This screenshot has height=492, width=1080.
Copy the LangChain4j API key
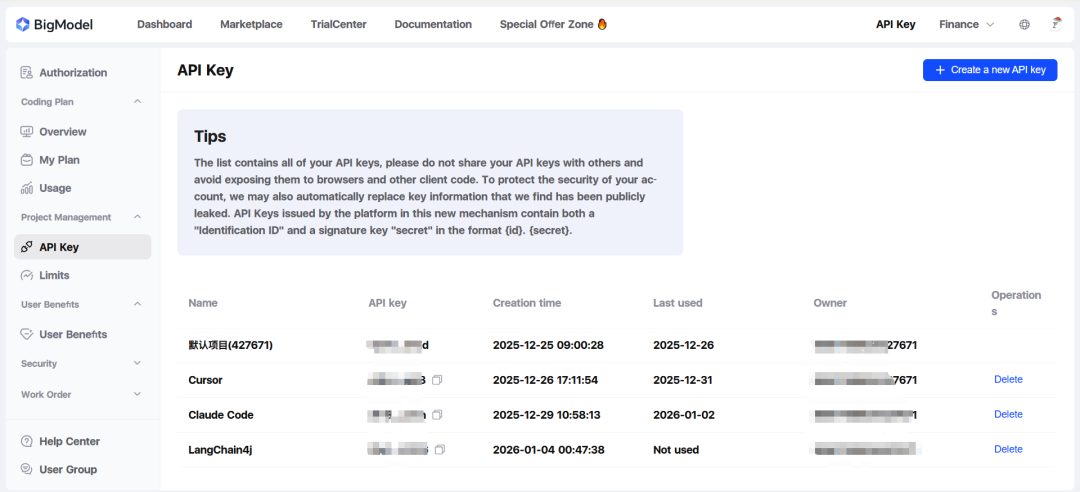click(440, 450)
